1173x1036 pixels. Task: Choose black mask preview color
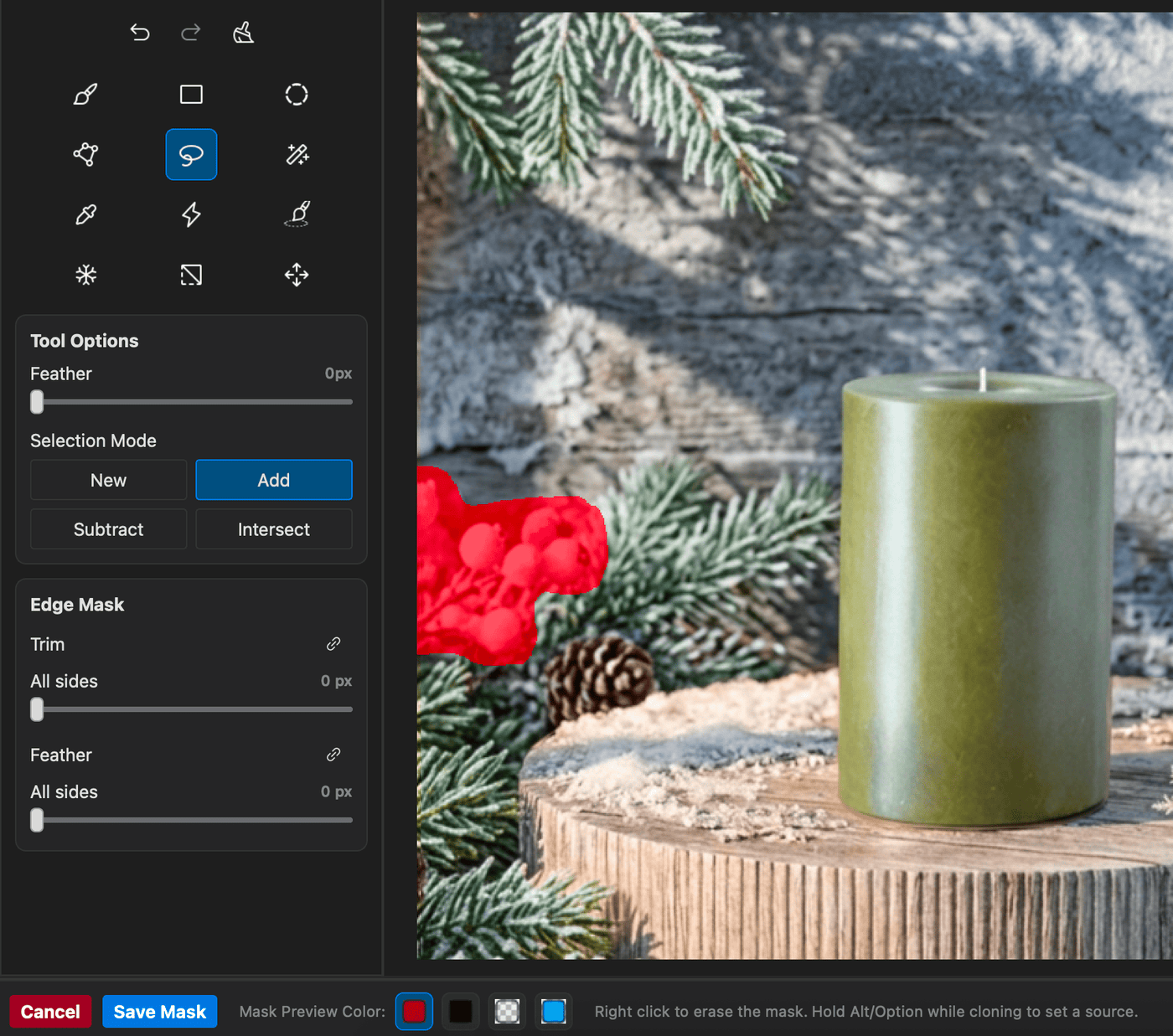click(461, 1012)
